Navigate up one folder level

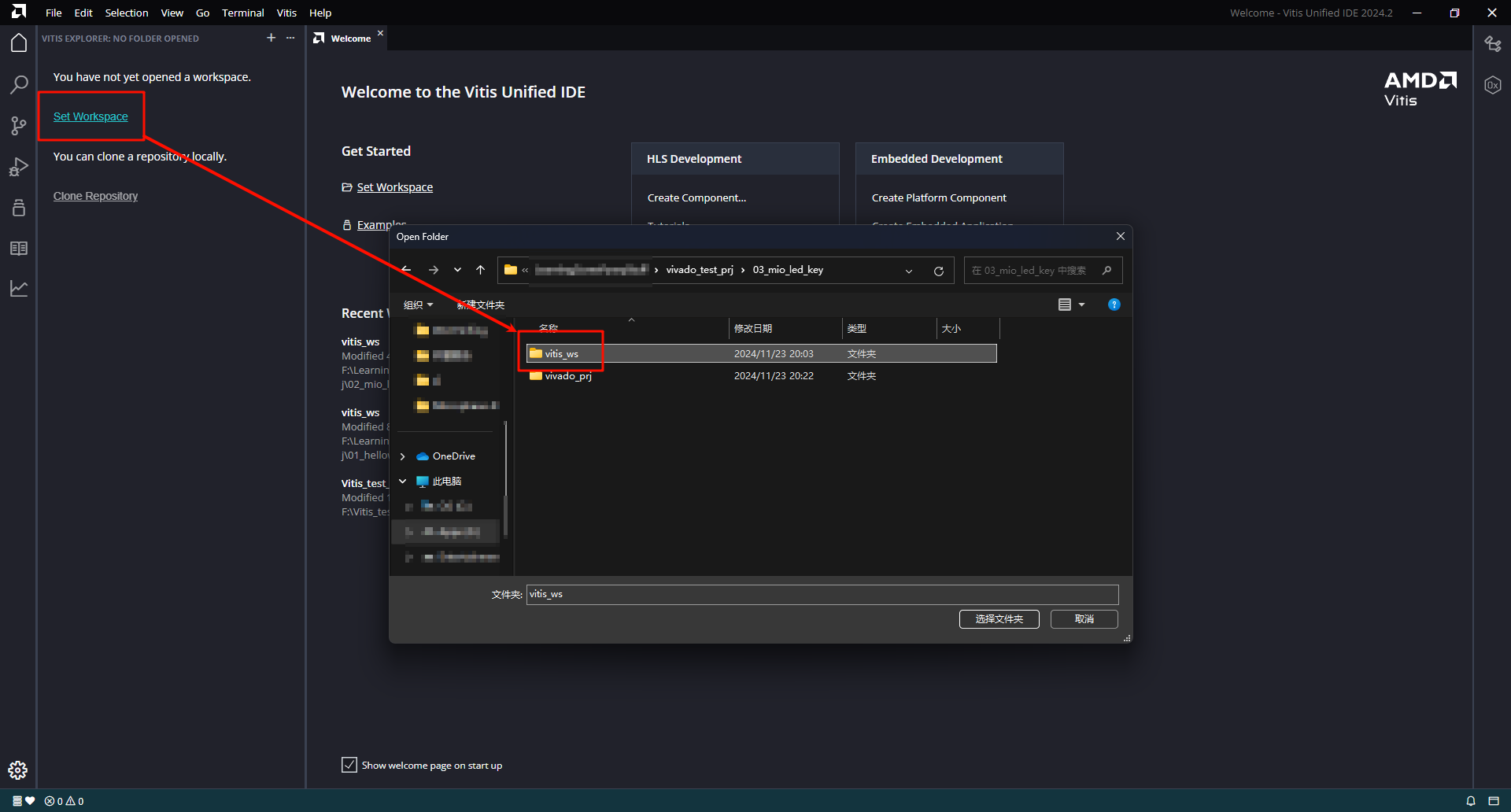(x=481, y=270)
